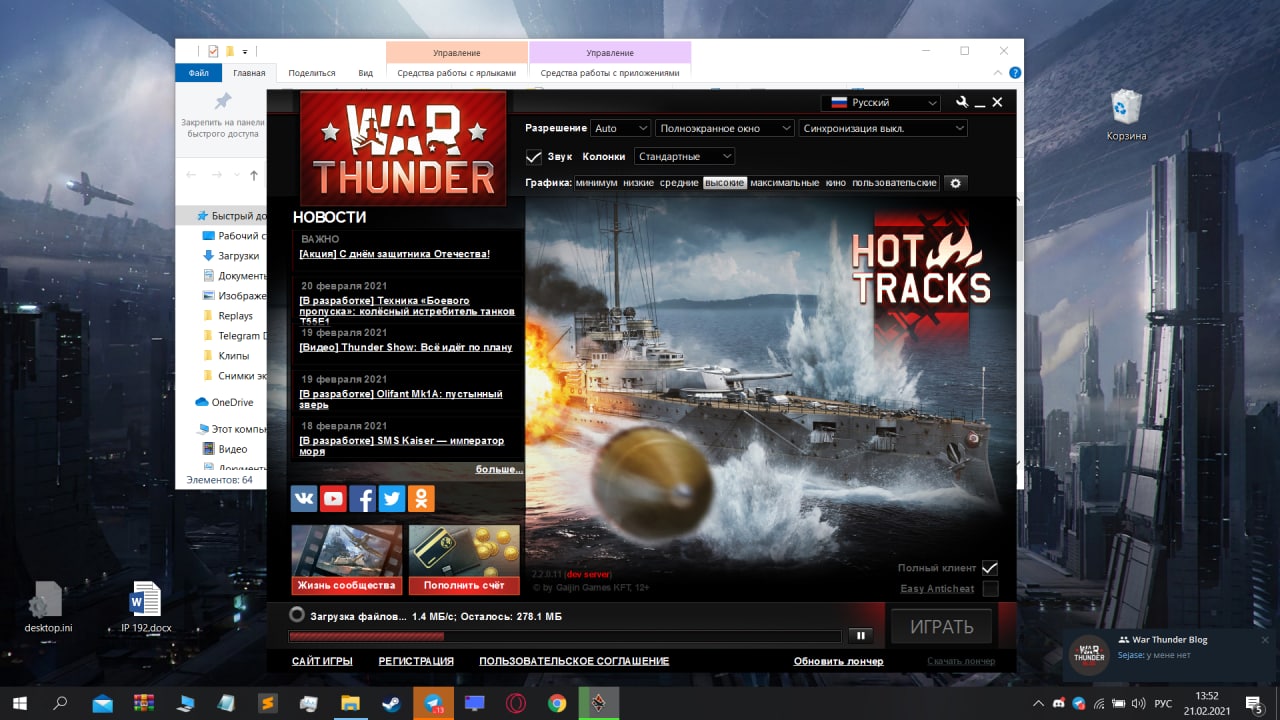
Task: Open Средства работы с ярлыками tab
Action: pos(456,73)
